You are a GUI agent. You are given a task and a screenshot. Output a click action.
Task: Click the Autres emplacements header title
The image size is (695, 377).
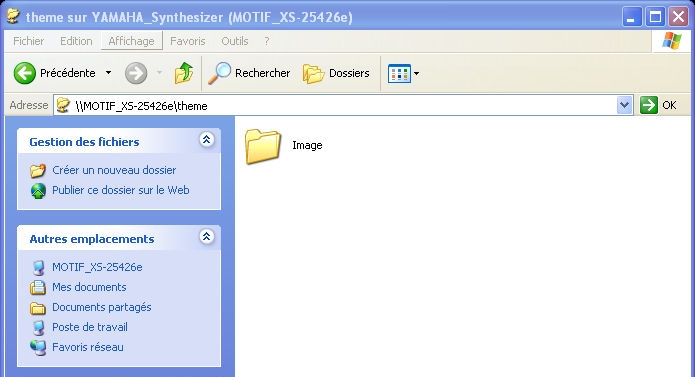click(92, 239)
